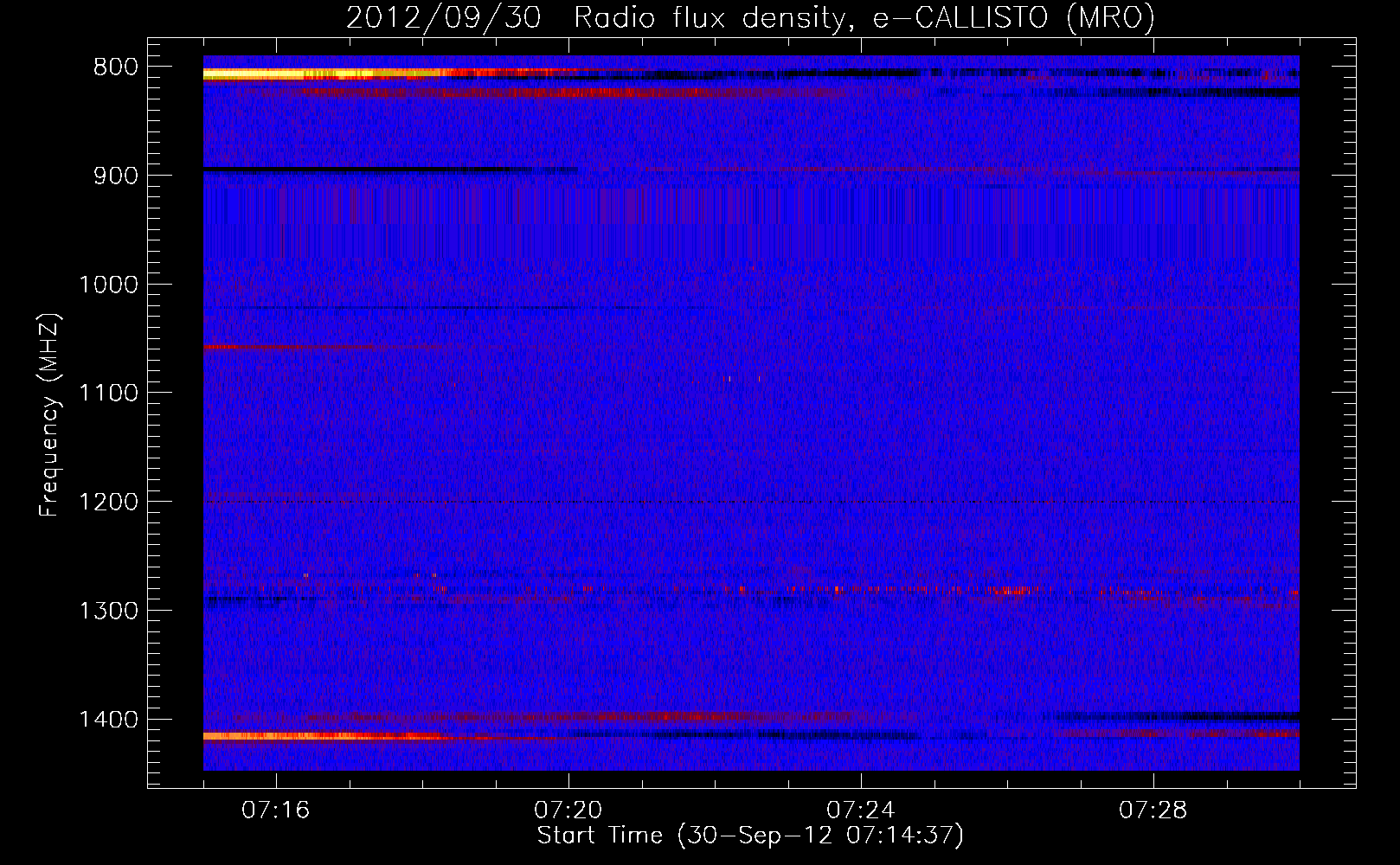Click the 07:28 time tick label

click(x=1153, y=811)
